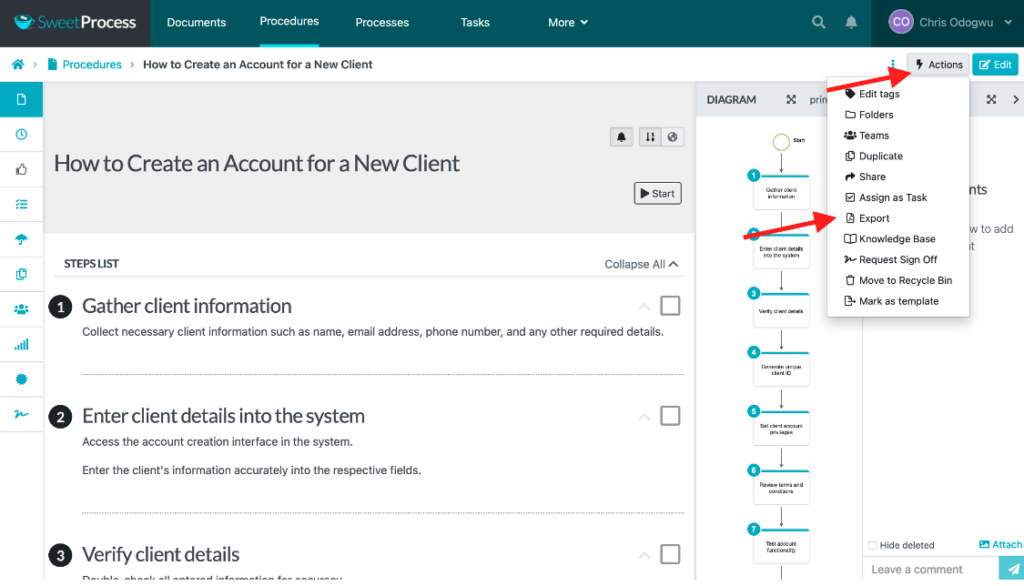Click the thumbs-up approval sidebar icon

point(22,169)
